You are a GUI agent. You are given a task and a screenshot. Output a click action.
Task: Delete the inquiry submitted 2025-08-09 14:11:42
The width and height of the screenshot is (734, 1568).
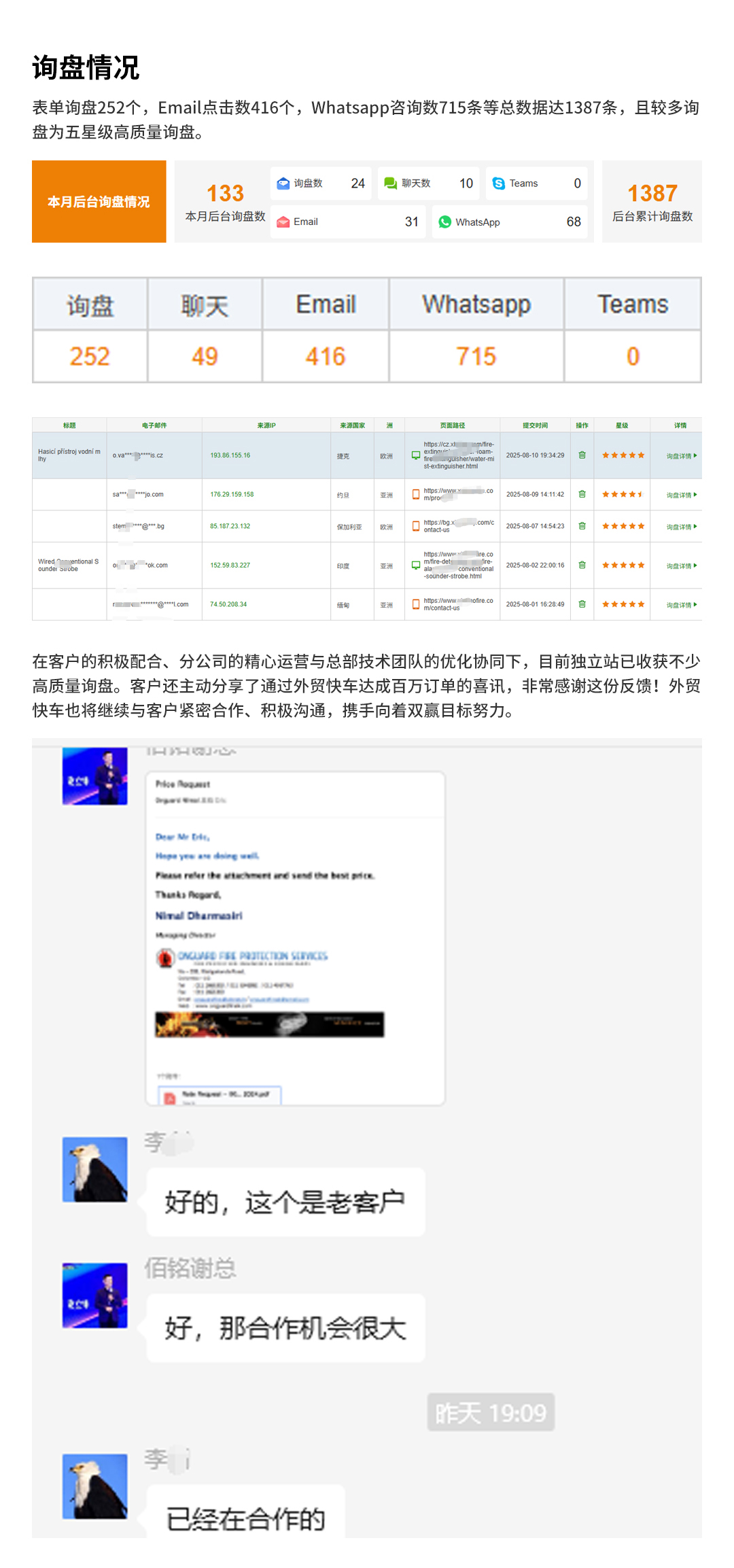click(582, 495)
